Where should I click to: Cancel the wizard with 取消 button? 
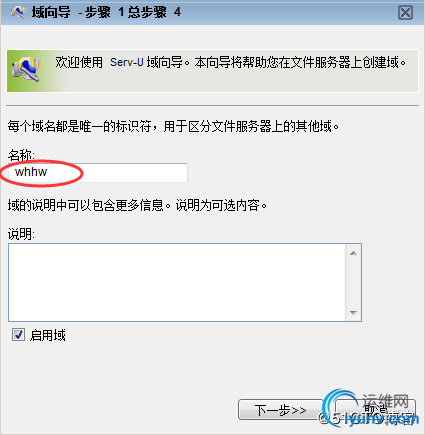375,410
